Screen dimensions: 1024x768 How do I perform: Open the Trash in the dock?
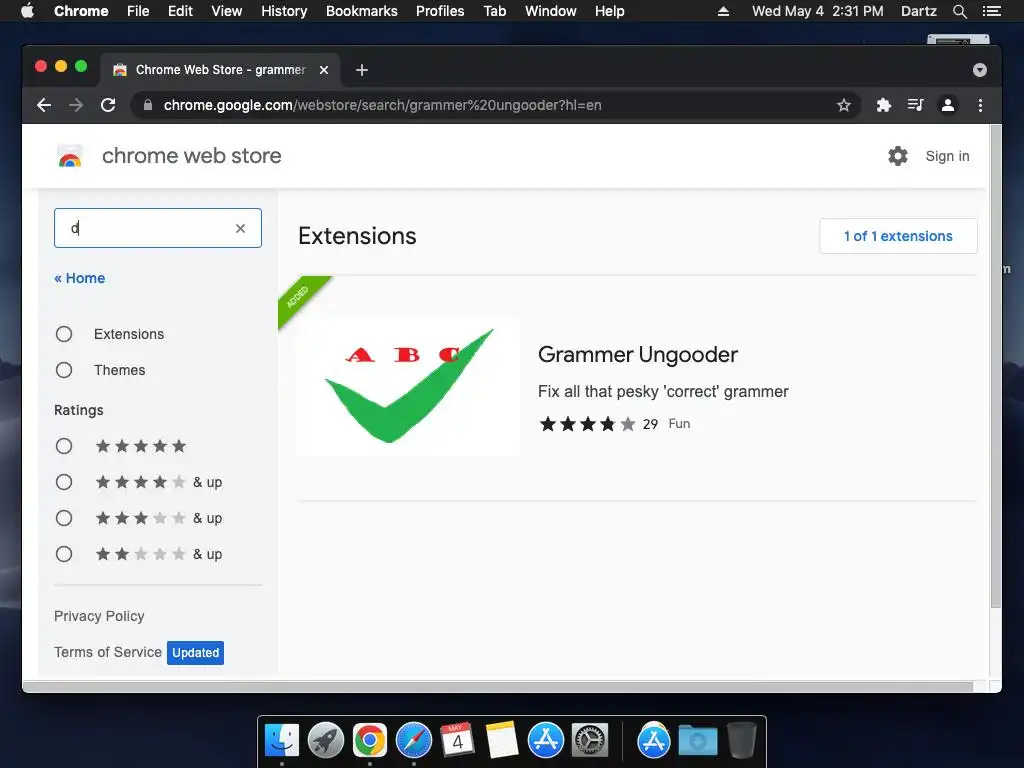point(741,741)
